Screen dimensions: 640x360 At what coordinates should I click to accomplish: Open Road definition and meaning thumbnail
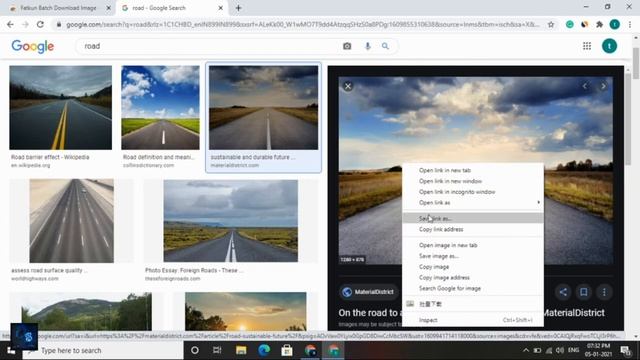point(160,107)
